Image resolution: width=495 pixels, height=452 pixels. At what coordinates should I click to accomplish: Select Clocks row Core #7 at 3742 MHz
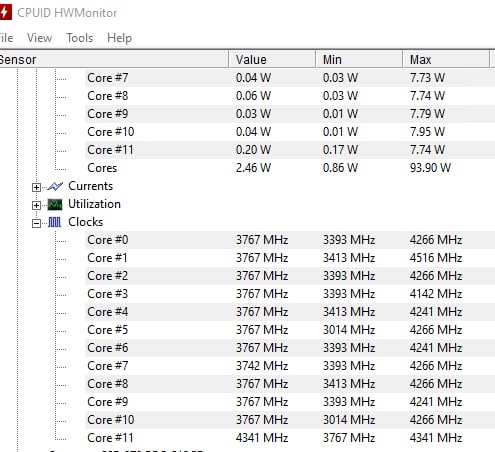coord(290,366)
